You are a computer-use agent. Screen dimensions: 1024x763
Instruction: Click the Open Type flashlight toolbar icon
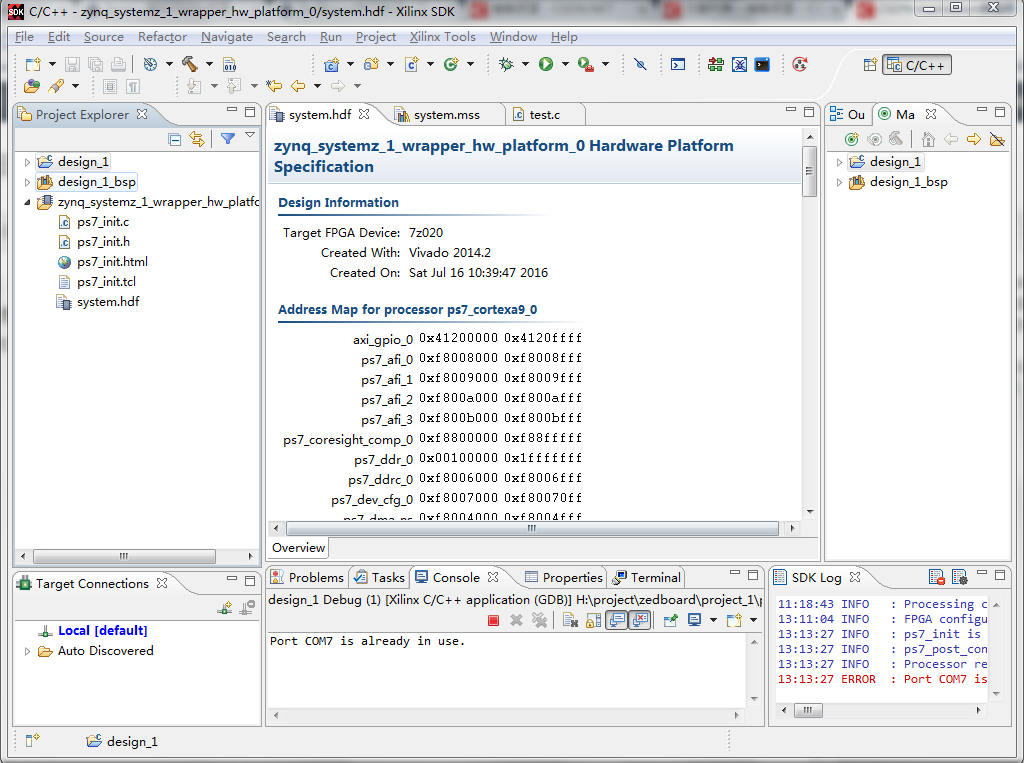click(56, 86)
